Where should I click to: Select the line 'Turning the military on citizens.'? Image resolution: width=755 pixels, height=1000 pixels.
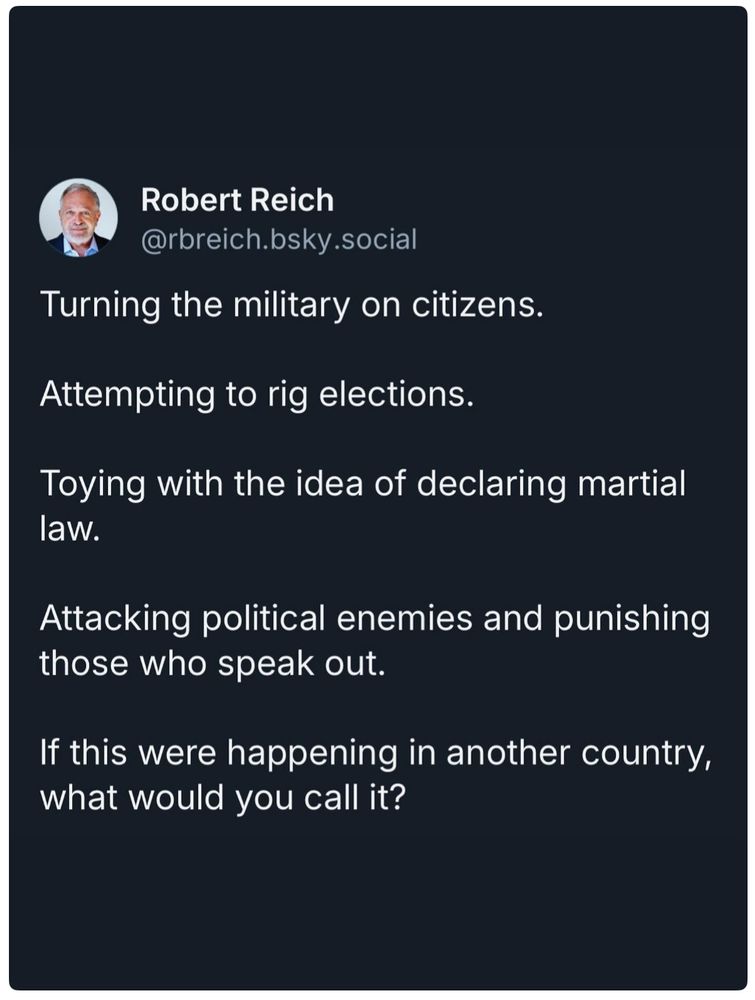292,304
